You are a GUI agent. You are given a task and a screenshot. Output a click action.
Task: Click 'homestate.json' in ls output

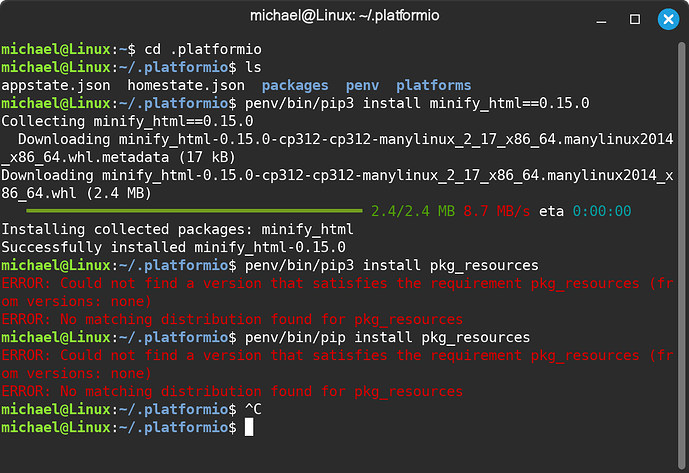186,85
